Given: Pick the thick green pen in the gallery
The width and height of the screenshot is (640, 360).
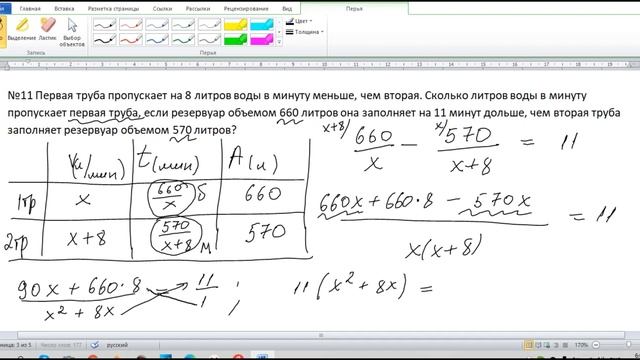Looking at the screenshot, I should point(183,40).
